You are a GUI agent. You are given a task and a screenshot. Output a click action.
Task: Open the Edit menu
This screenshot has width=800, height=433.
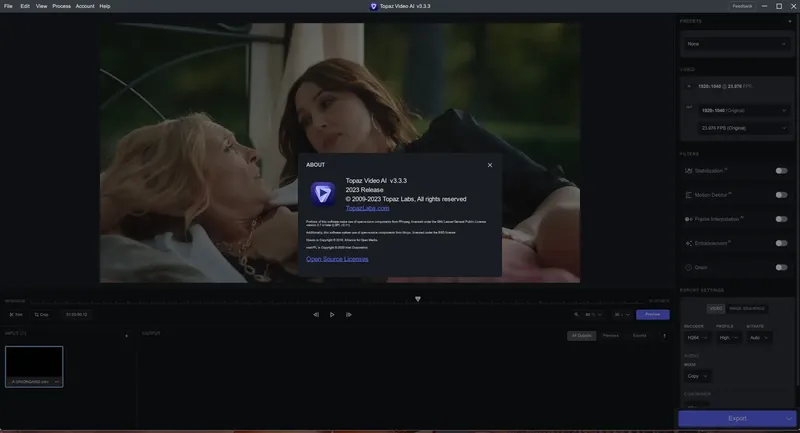pyautogui.click(x=25, y=6)
